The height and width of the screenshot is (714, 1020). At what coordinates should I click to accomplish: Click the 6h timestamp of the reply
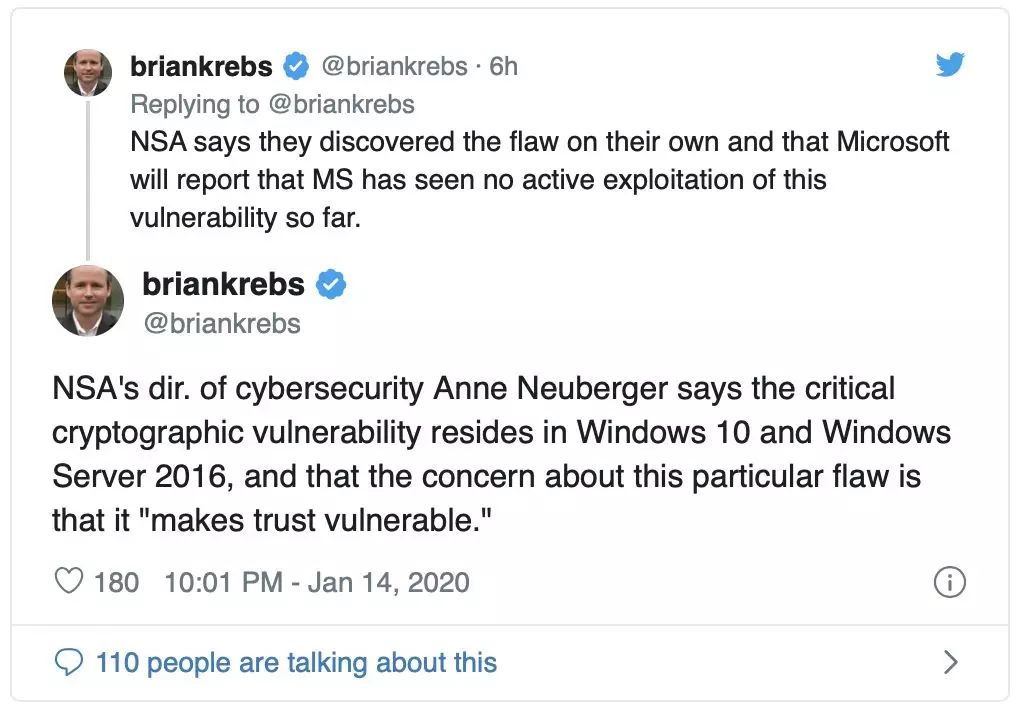503,67
